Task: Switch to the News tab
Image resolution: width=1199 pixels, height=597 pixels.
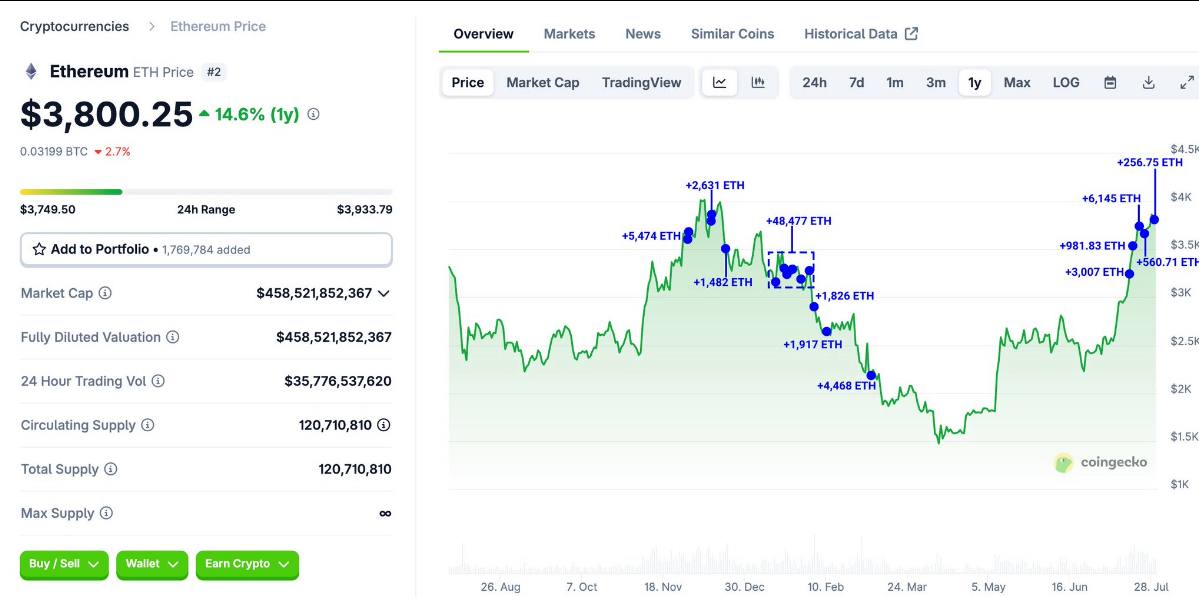Action: pos(643,34)
